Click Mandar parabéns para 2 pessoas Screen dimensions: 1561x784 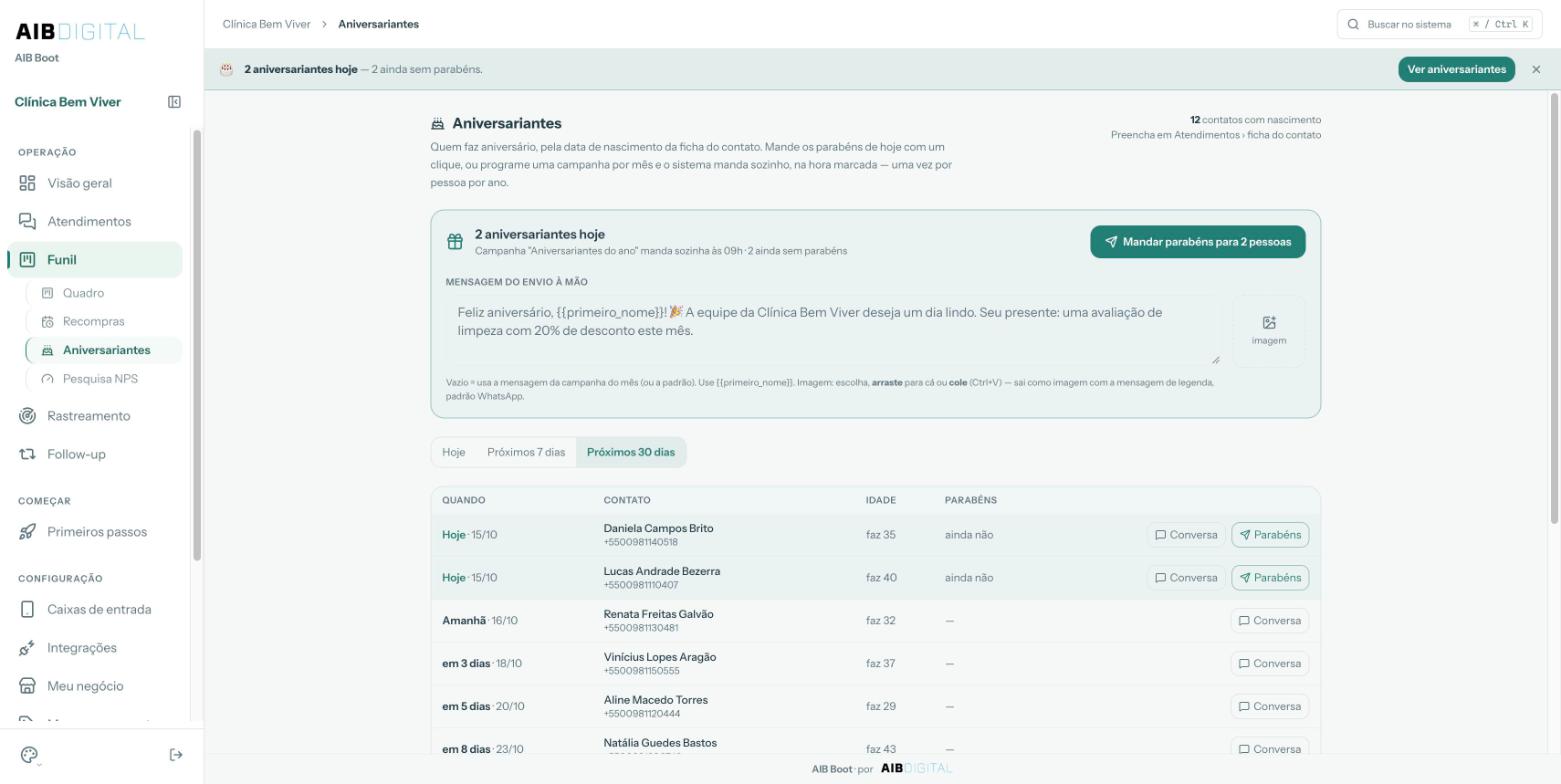tap(1197, 242)
